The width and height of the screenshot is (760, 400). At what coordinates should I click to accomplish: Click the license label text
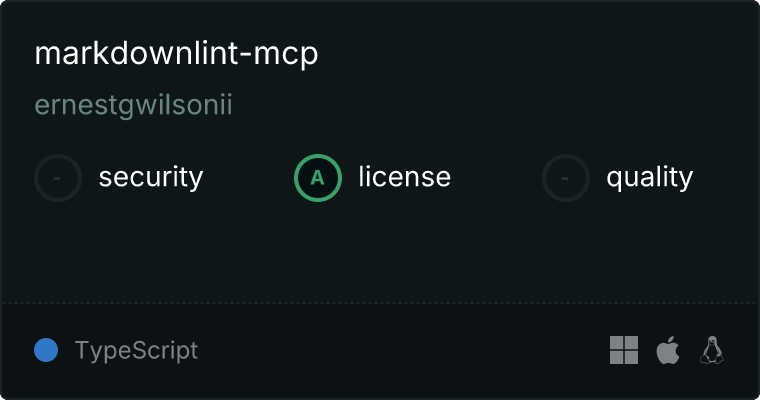tap(405, 176)
